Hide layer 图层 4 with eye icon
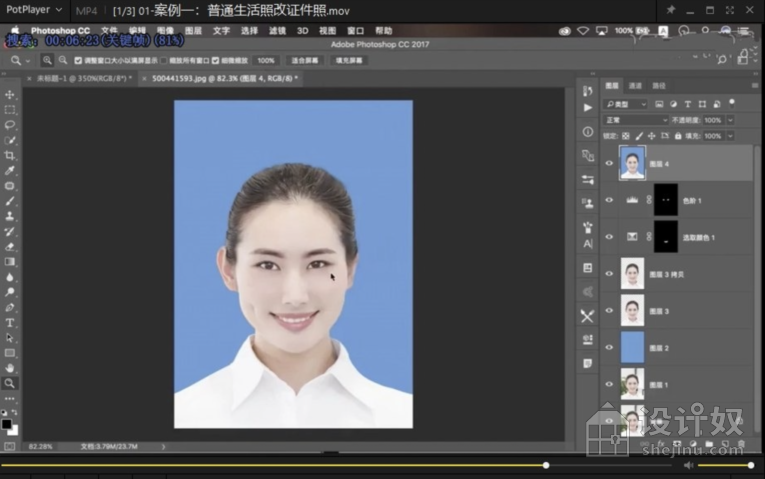 point(609,163)
